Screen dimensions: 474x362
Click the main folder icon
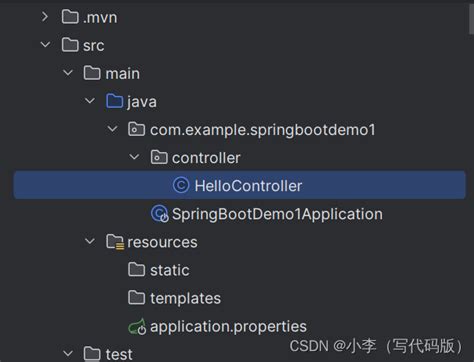tap(92, 73)
